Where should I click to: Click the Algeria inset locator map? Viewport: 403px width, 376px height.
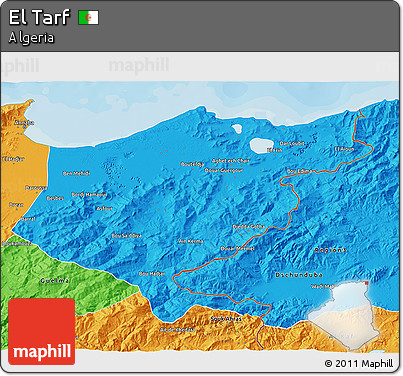[343, 316]
